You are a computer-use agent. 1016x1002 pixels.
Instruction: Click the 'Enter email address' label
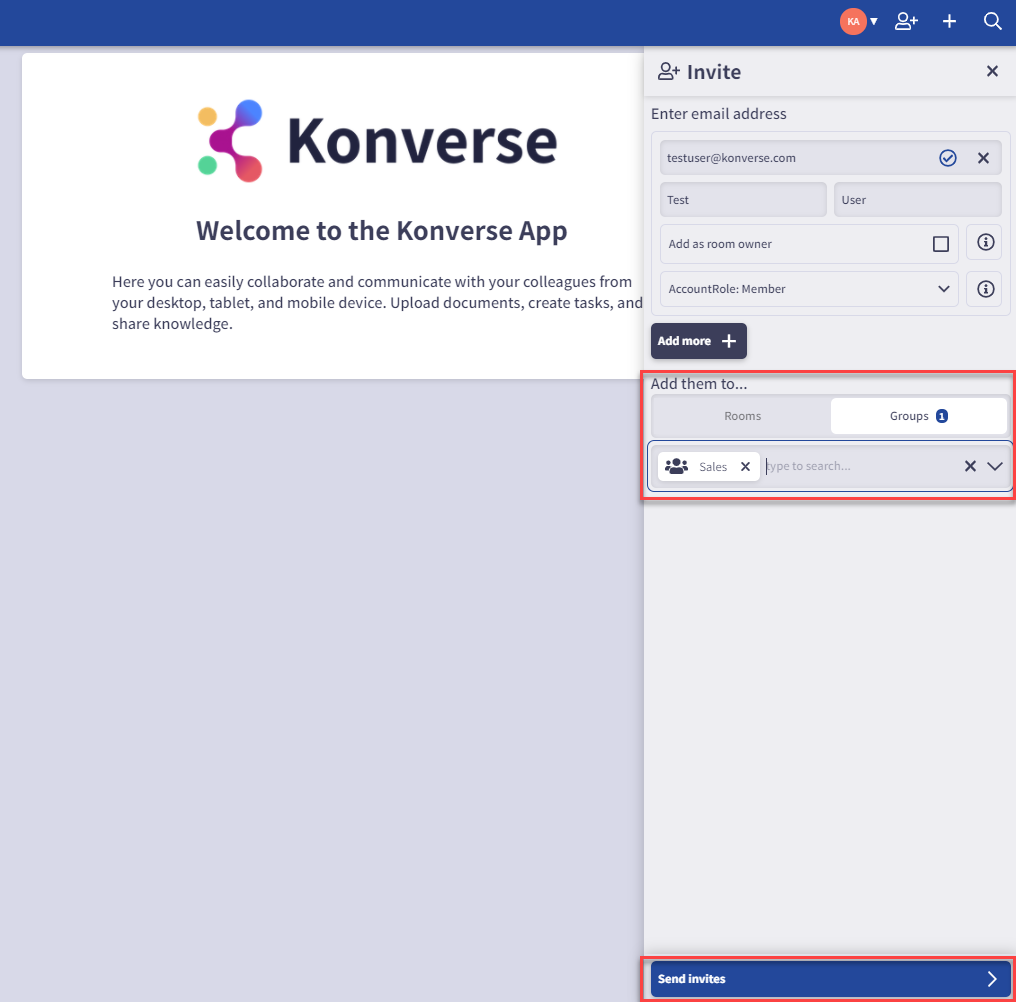719,114
